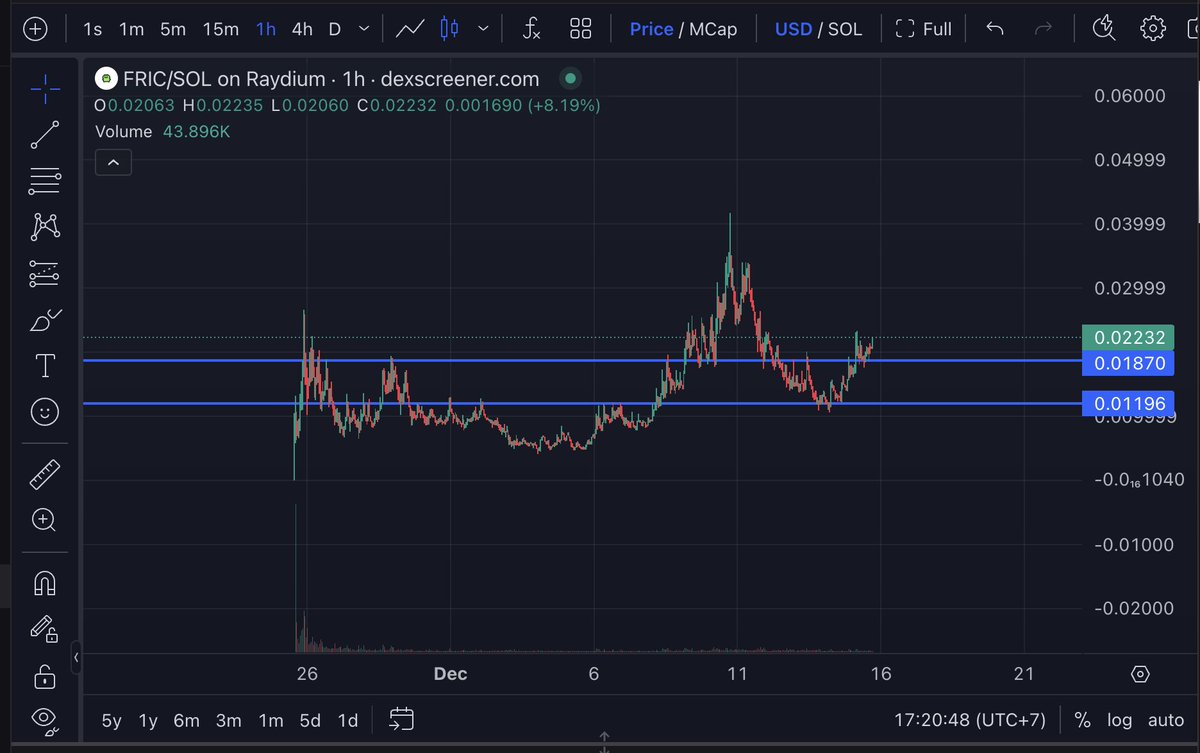Toggle auto scale mode

(1166, 720)
